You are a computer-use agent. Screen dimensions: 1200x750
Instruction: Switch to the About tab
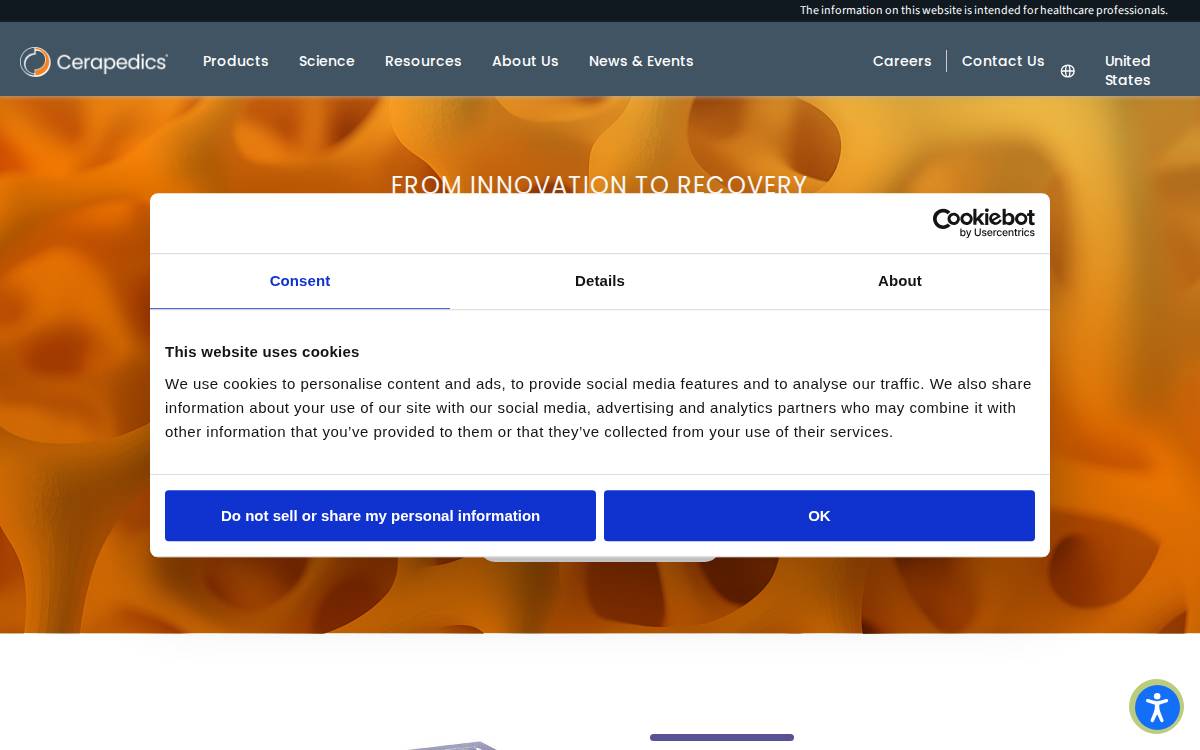[900, 281]
